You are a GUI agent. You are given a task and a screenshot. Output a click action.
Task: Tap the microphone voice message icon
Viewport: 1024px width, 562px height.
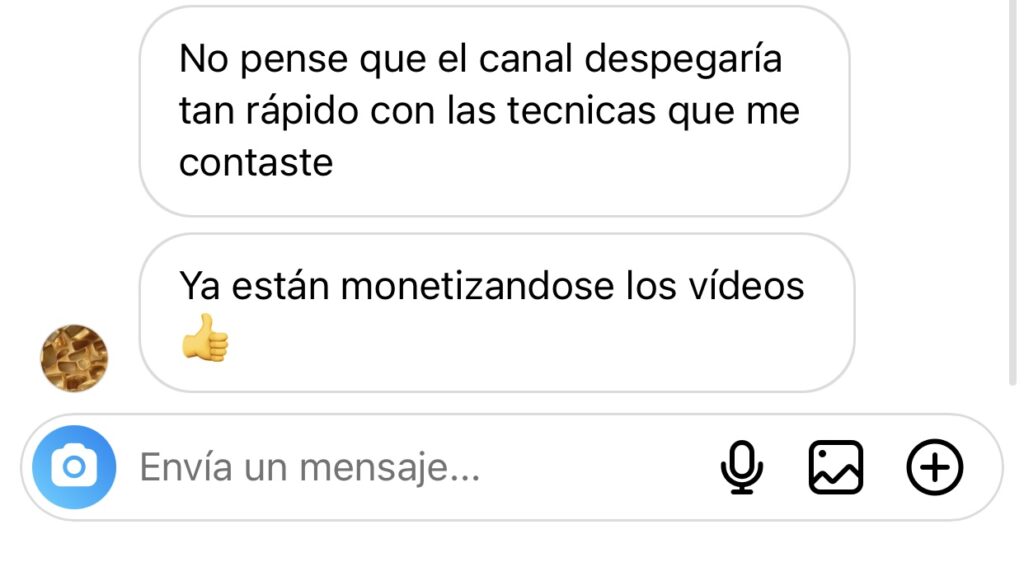point(742,467)
